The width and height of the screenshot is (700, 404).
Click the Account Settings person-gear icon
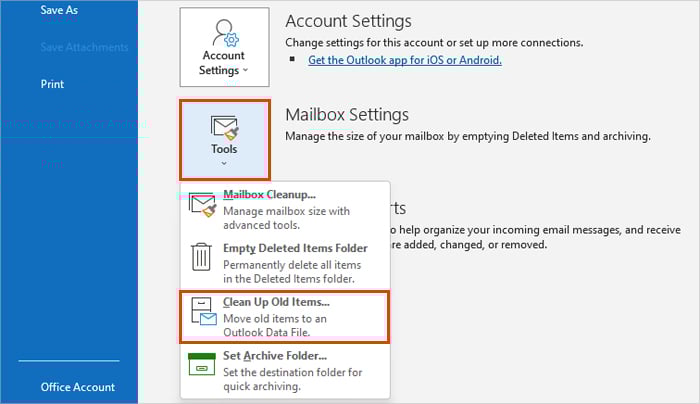click(x=224, y=32)
